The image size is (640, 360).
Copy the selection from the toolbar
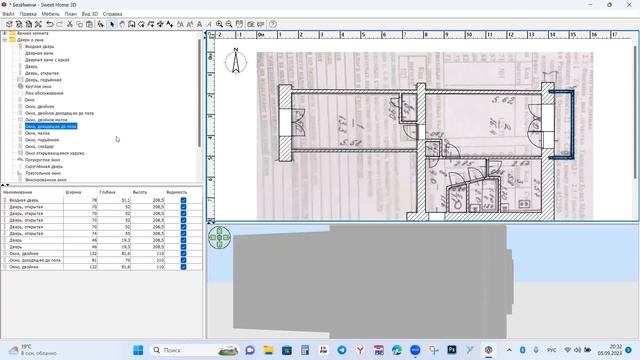point(80,24)
